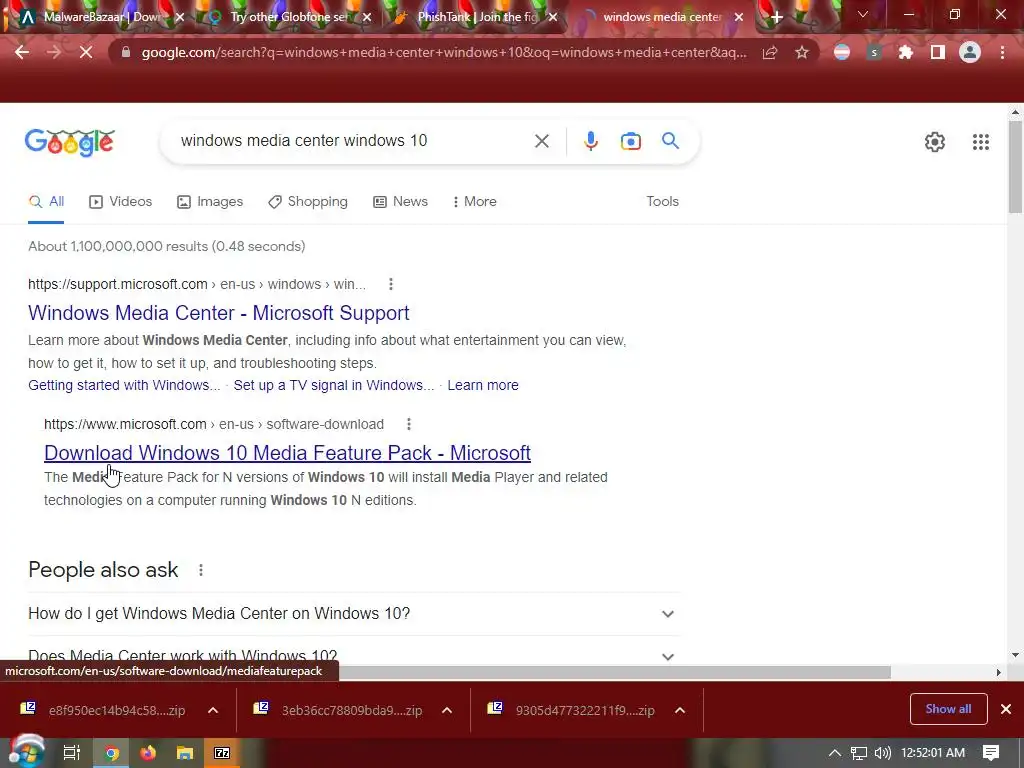Click the Learn more sublink

[x=483, y=385]
